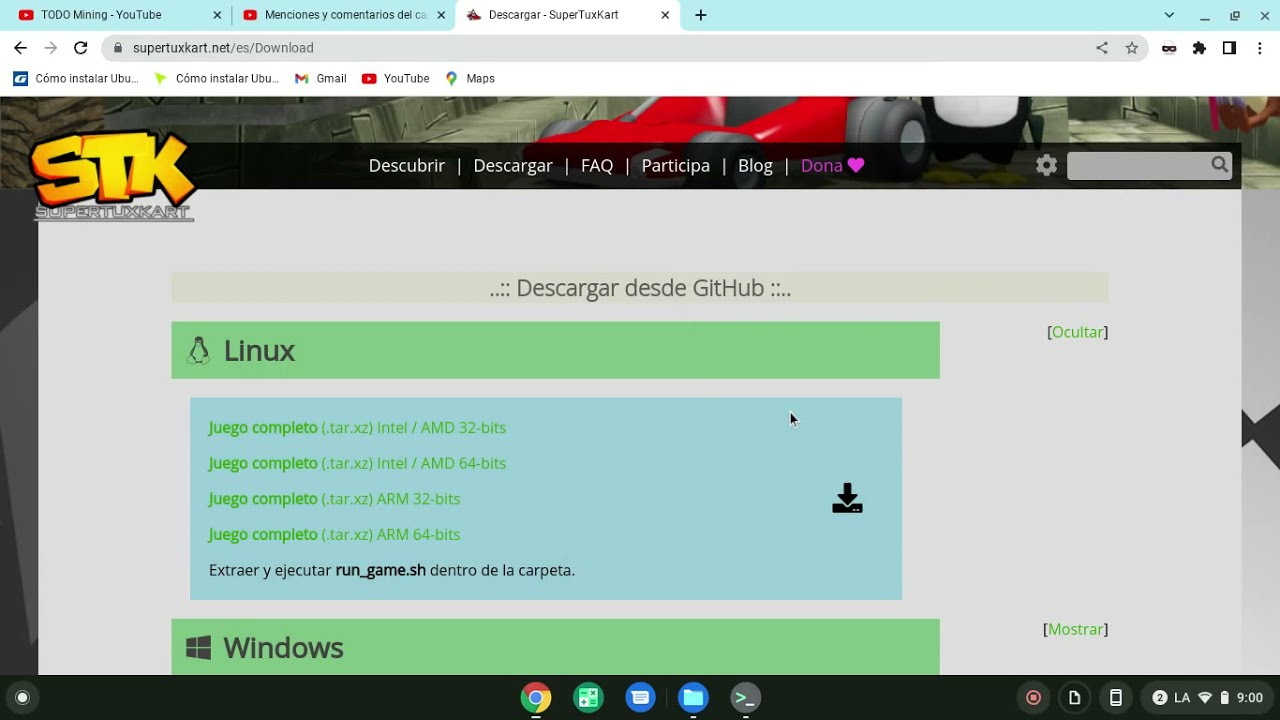1280x720 pixels.
Task: Click the run_game.sh text
Action: click(x=380, y=570)
